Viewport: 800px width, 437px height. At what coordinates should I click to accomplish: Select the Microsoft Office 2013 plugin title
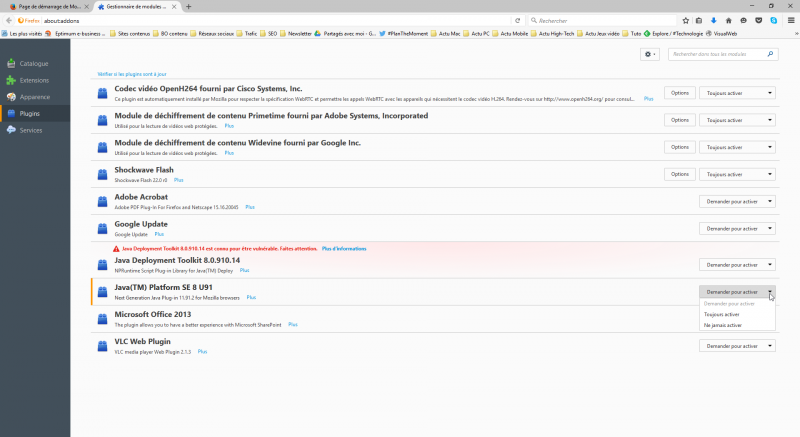153,315
